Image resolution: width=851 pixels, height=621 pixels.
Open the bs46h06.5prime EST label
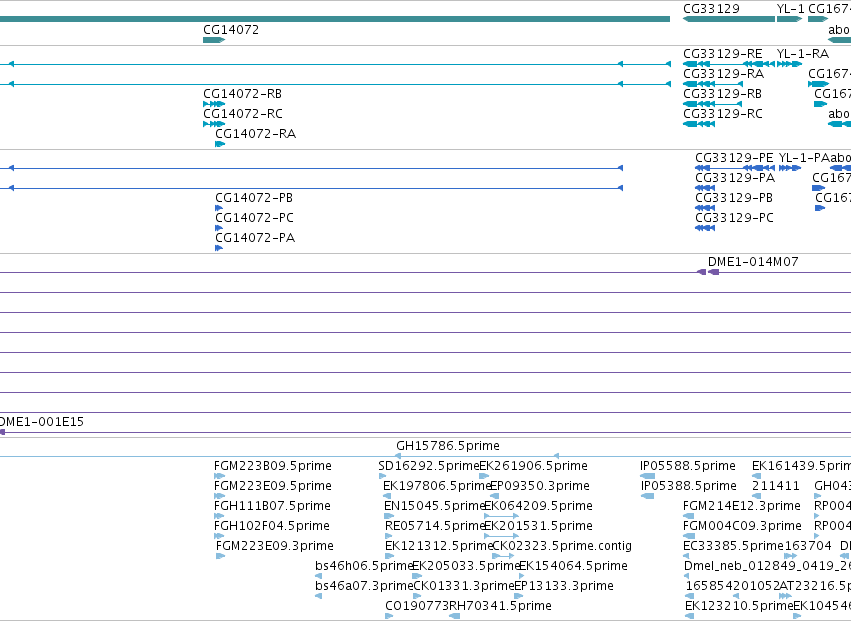pos(364,566)
